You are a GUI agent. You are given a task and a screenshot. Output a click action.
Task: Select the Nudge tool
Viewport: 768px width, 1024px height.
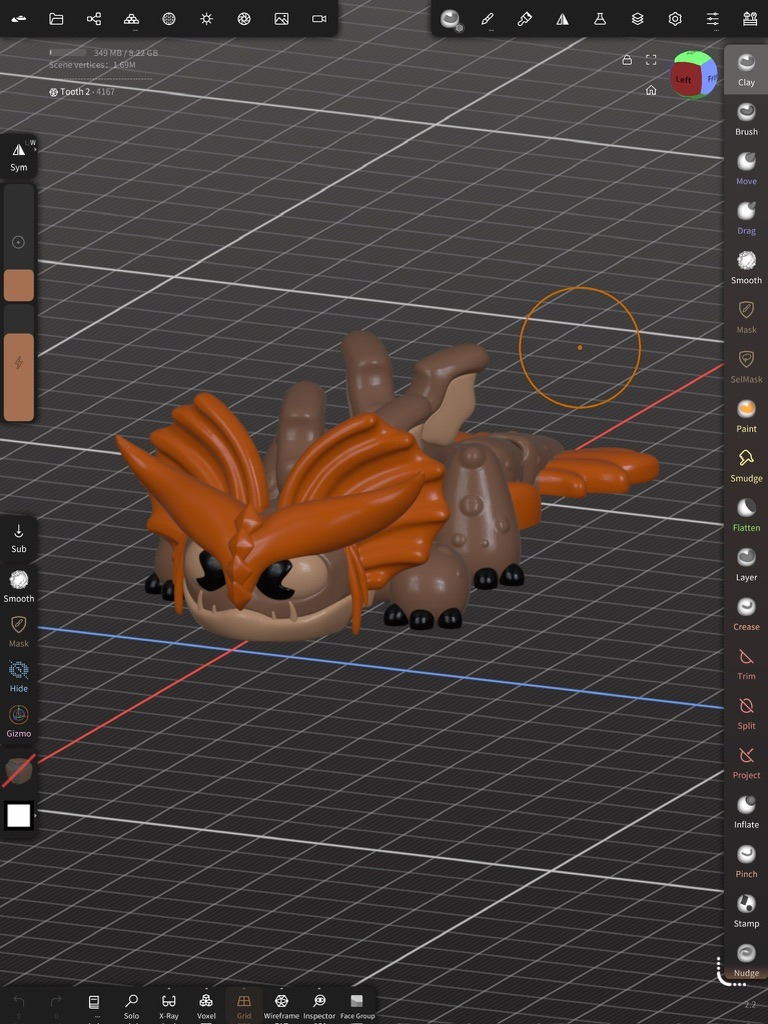(x=746, y=961)
